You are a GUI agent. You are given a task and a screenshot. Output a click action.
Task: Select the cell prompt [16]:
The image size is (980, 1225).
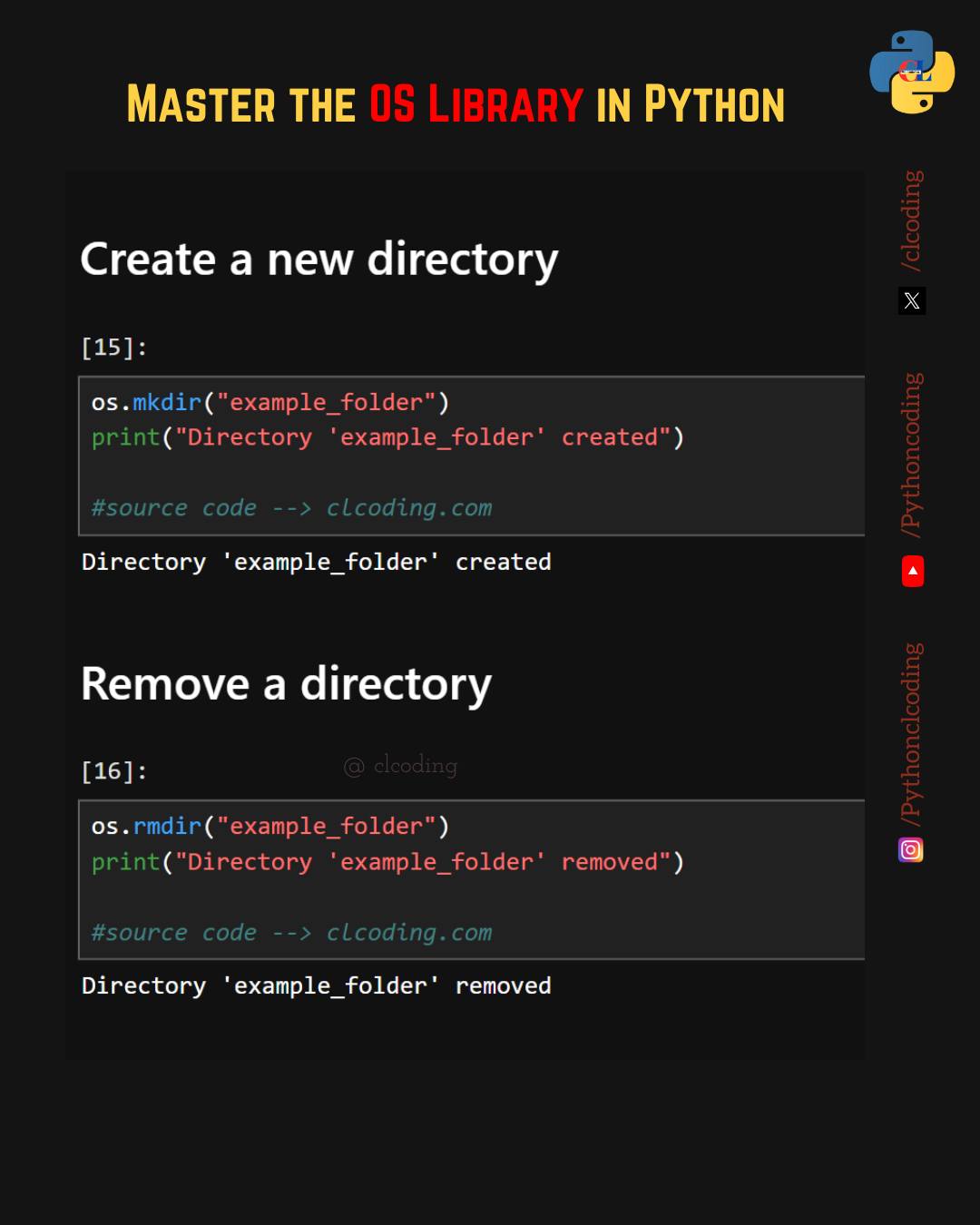point(114,771)
